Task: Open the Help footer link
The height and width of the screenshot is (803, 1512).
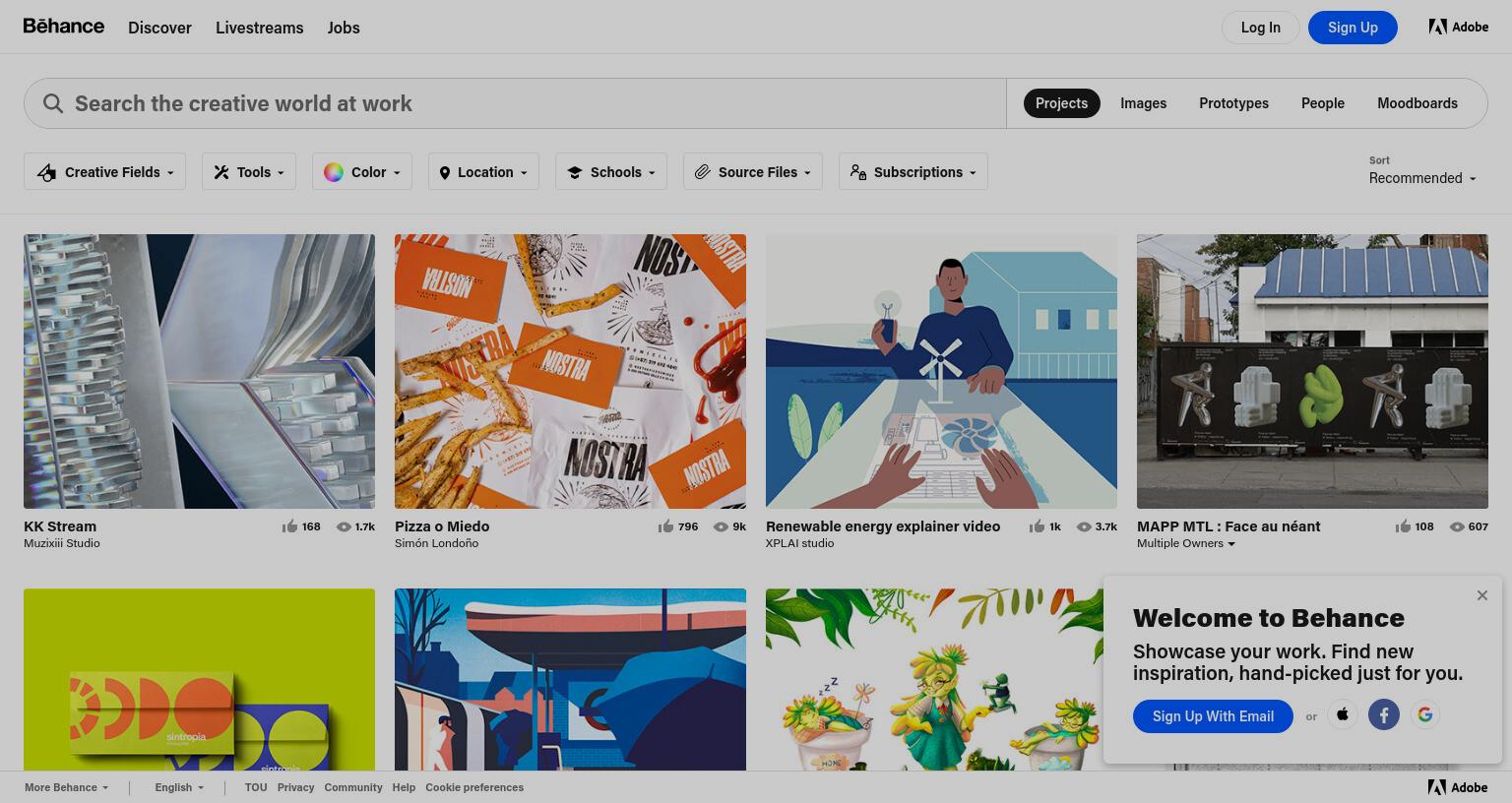Action: (404, 787)
